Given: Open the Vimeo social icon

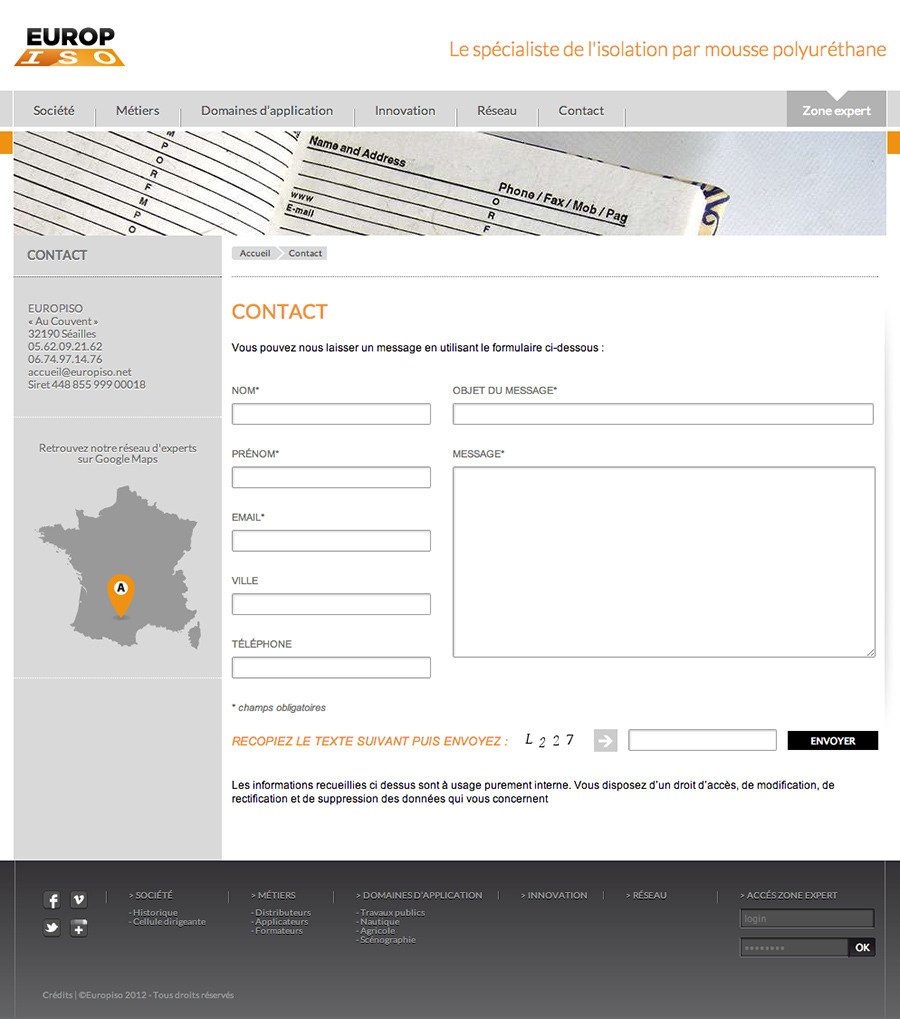Looking at the screenshot, I should point(79,900).
